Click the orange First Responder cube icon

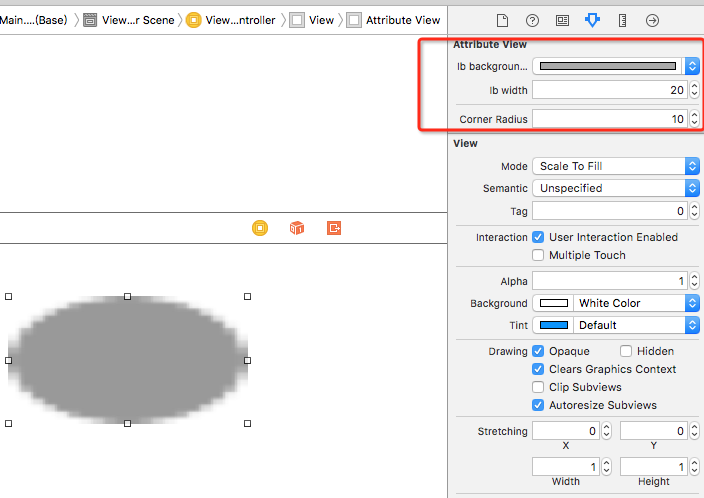[x=297, y=228]
